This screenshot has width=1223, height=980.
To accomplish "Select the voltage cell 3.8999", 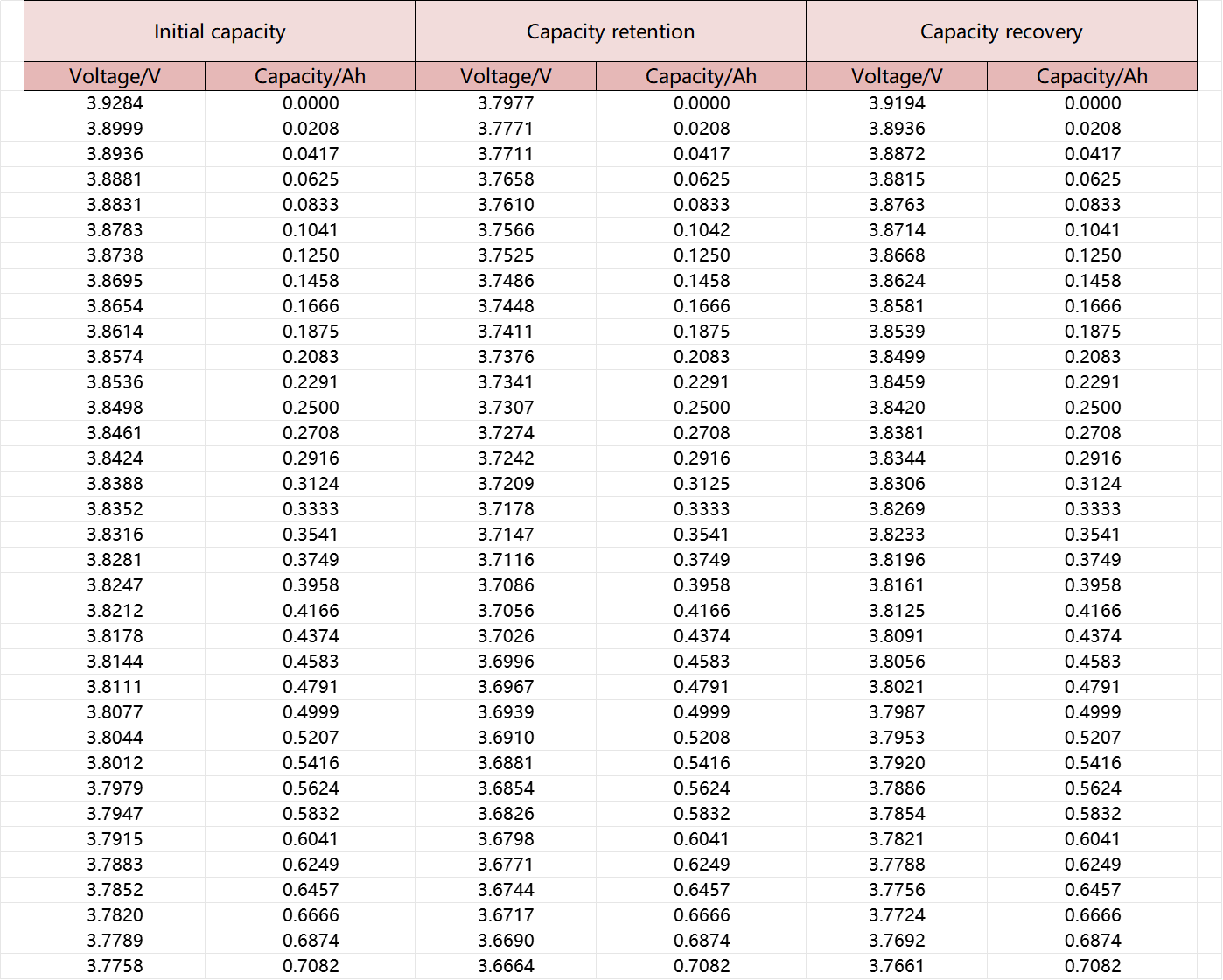I will click(x=115, y=129).
